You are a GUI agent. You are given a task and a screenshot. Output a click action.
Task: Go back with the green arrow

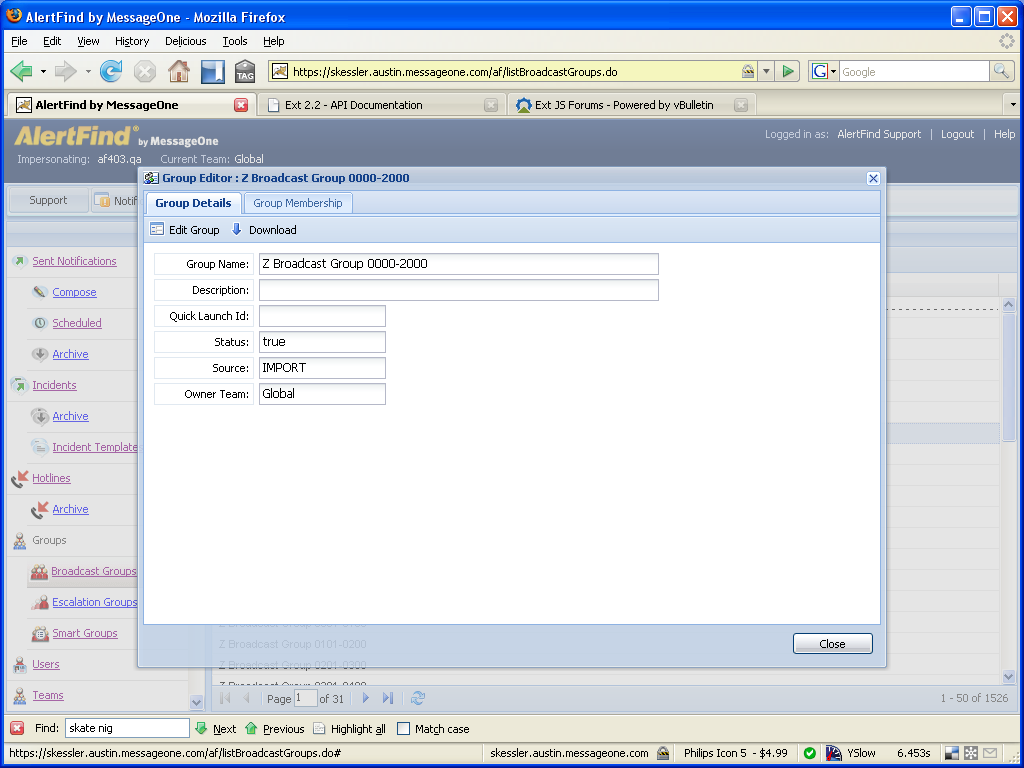tap(22, 71)
